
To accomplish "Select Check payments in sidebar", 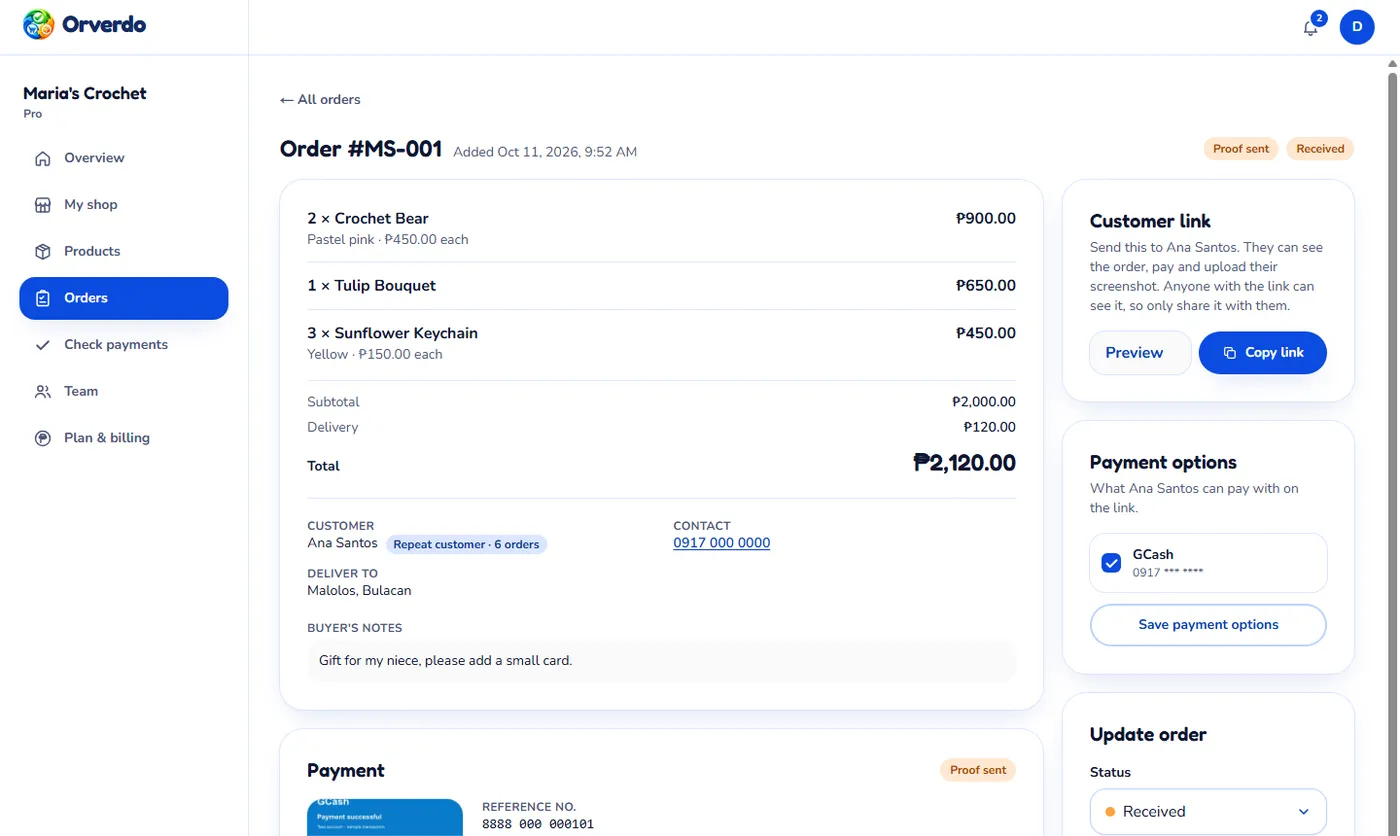I will (124, 345).
